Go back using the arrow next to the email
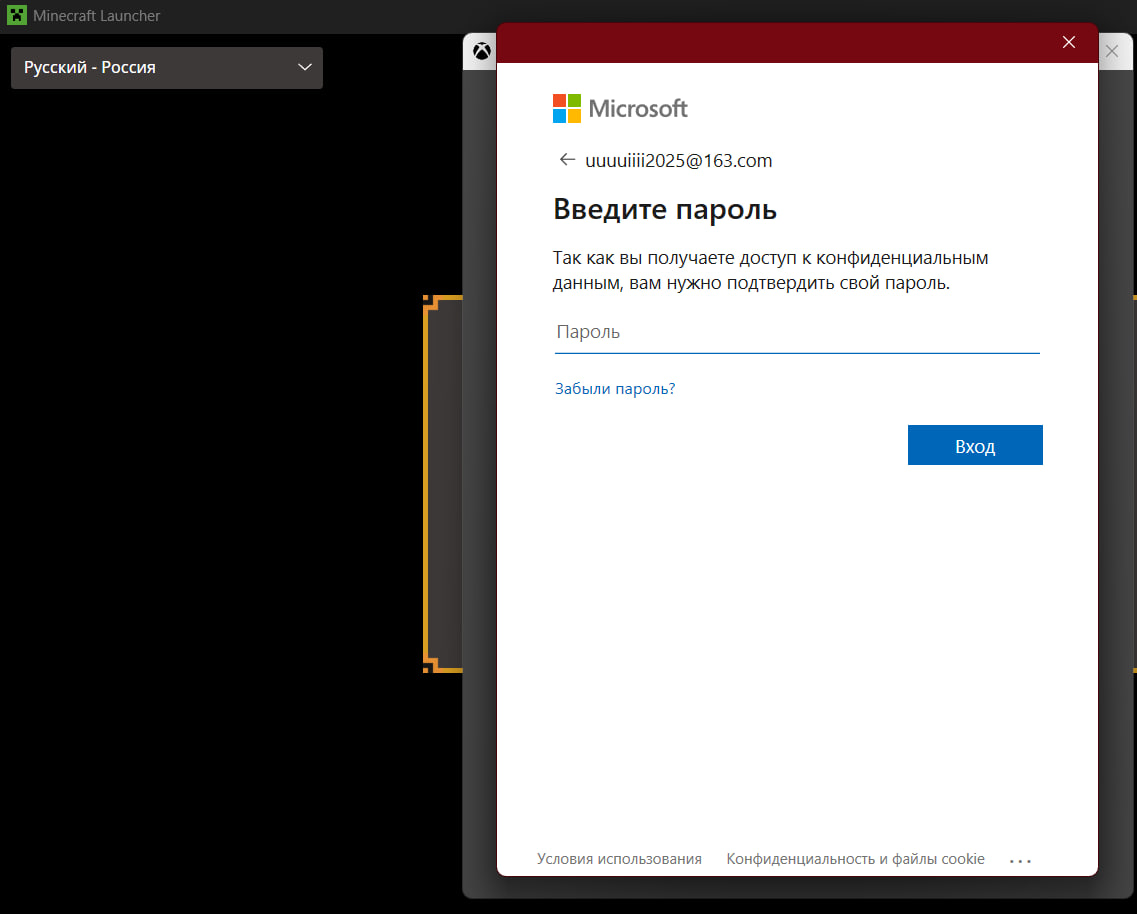 coord(567,160)
